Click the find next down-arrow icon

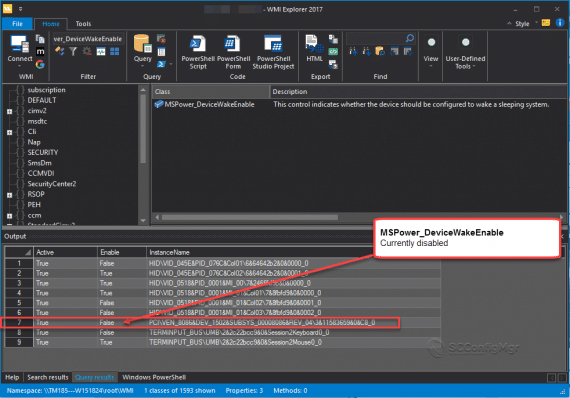[x=366, y=52]
